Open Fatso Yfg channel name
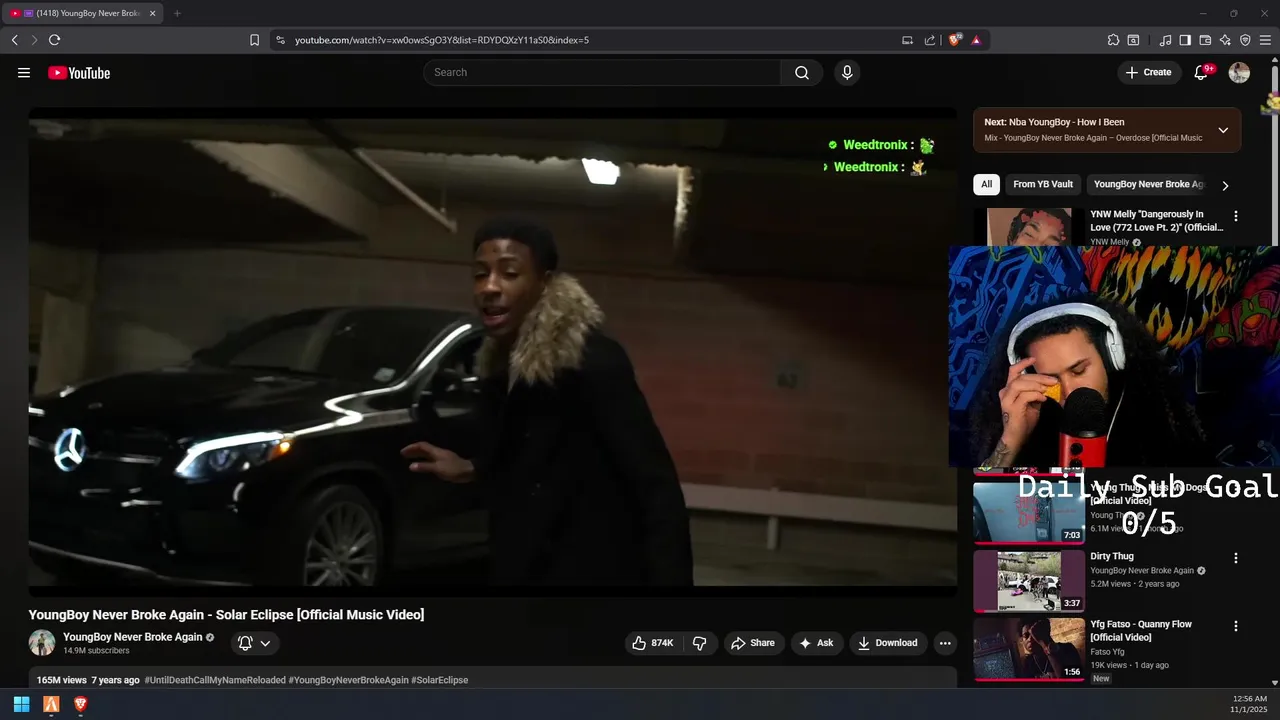 coord(1107,652)
